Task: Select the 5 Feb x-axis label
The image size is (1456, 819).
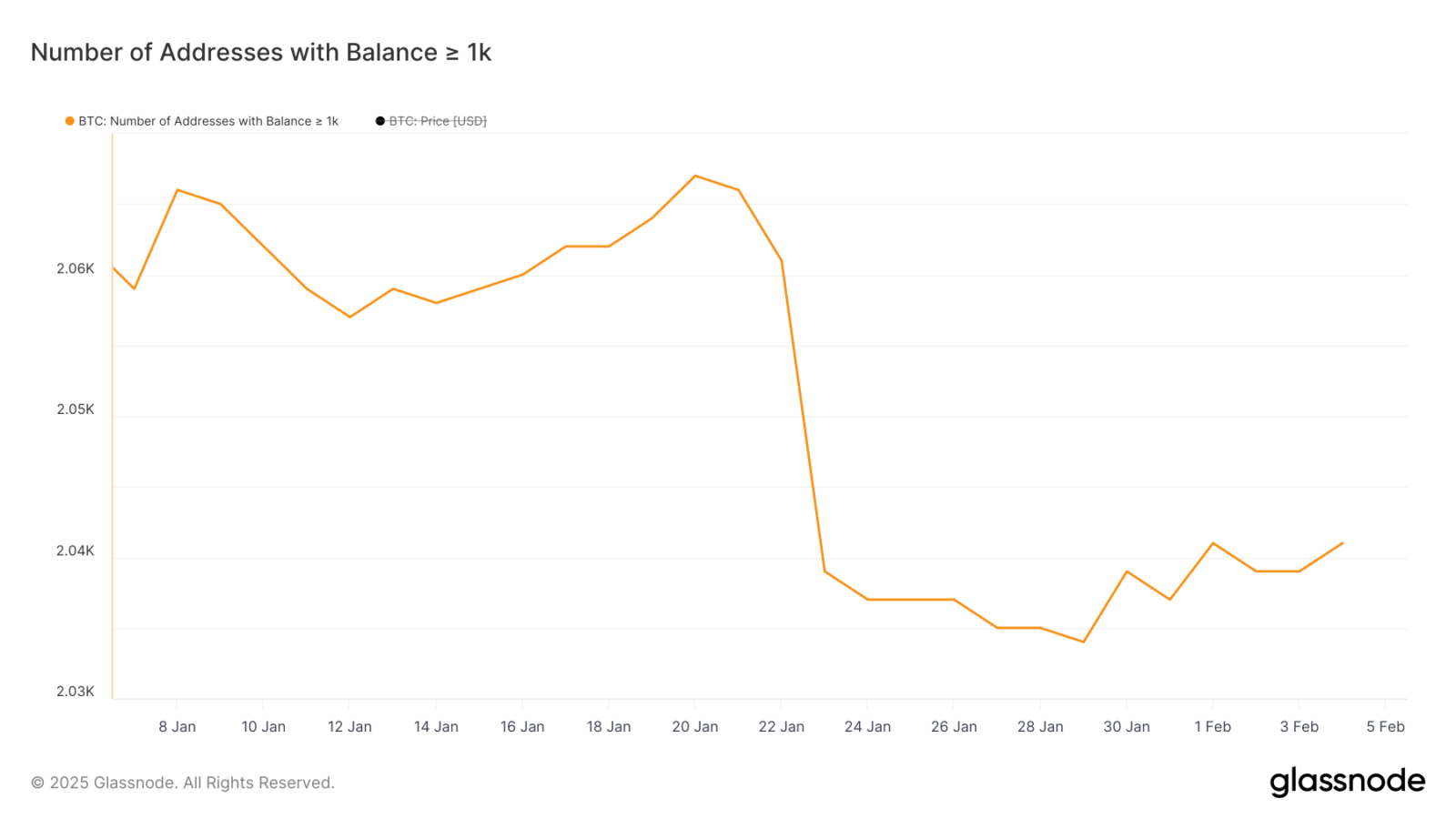Action: coord(1385,726)
